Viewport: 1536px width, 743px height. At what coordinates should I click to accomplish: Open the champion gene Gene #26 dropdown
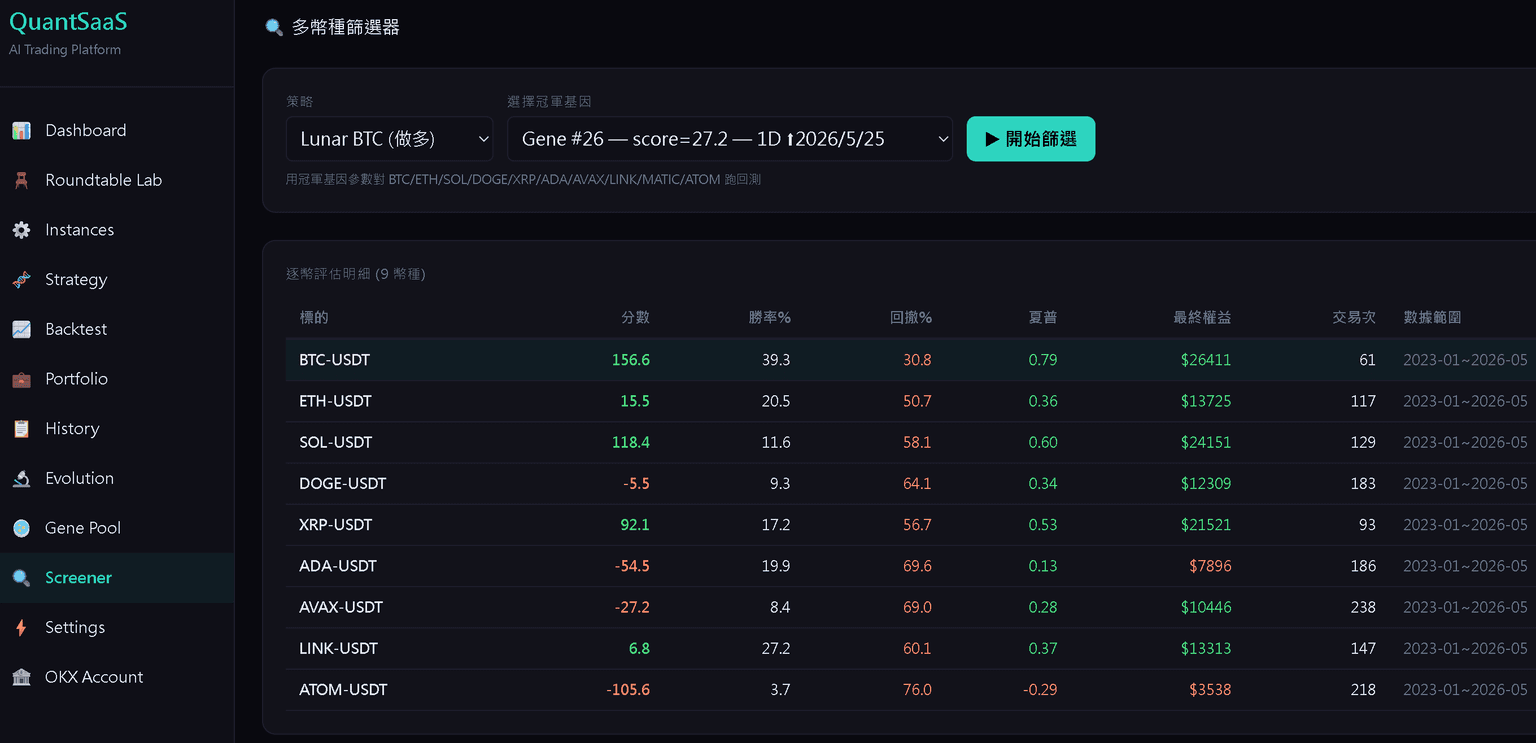[x=730, y=139]
